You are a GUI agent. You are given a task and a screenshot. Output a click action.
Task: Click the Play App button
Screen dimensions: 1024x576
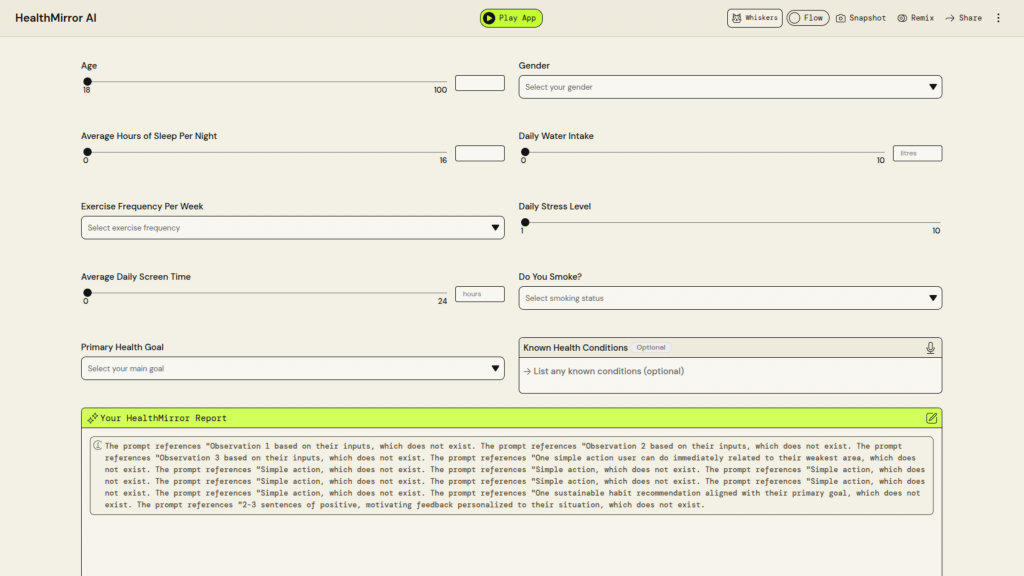[x=511, y=18]
